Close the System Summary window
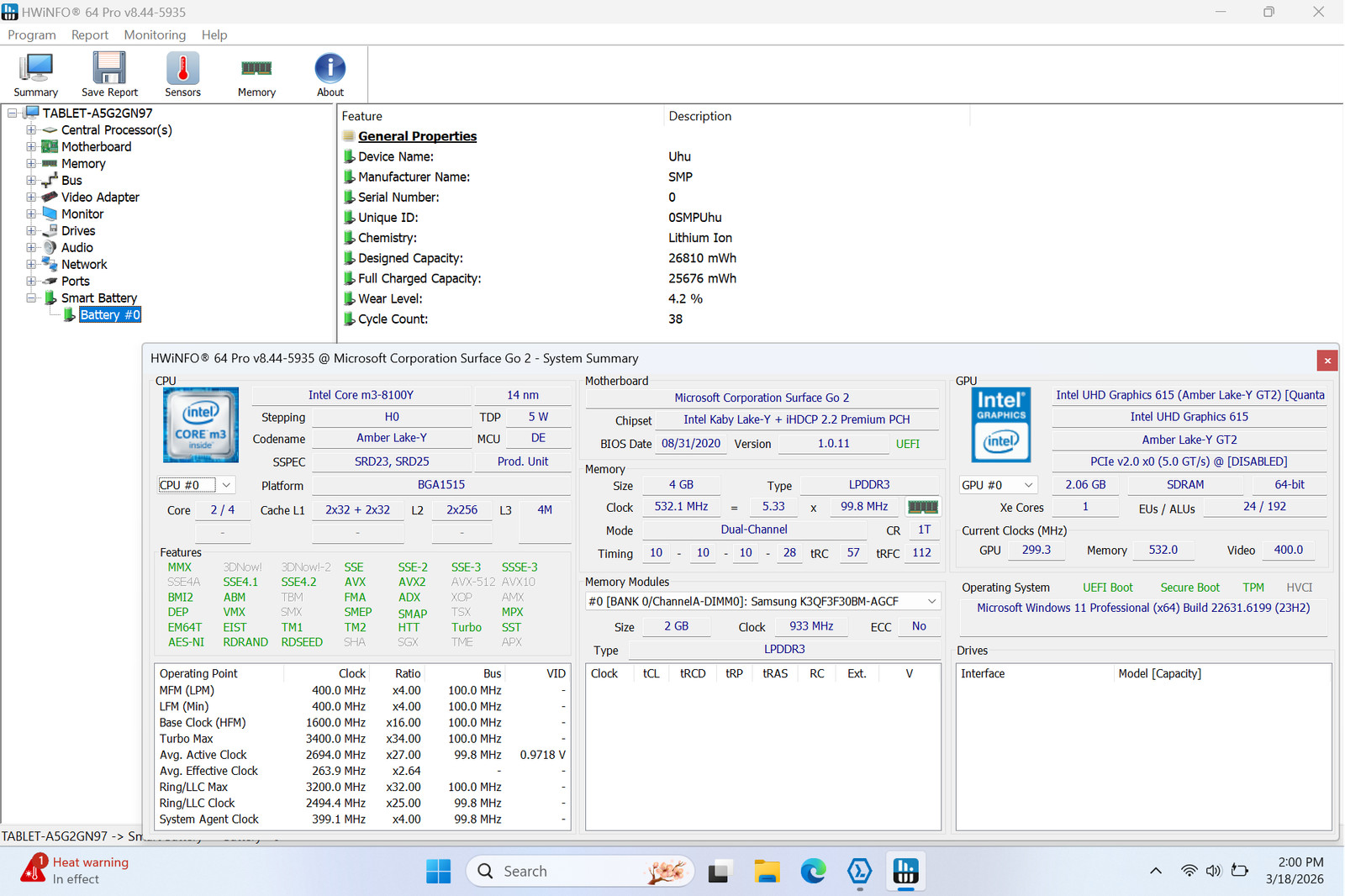The width and height of the screenshot is (1345, 896). (x=1327, y=361)
